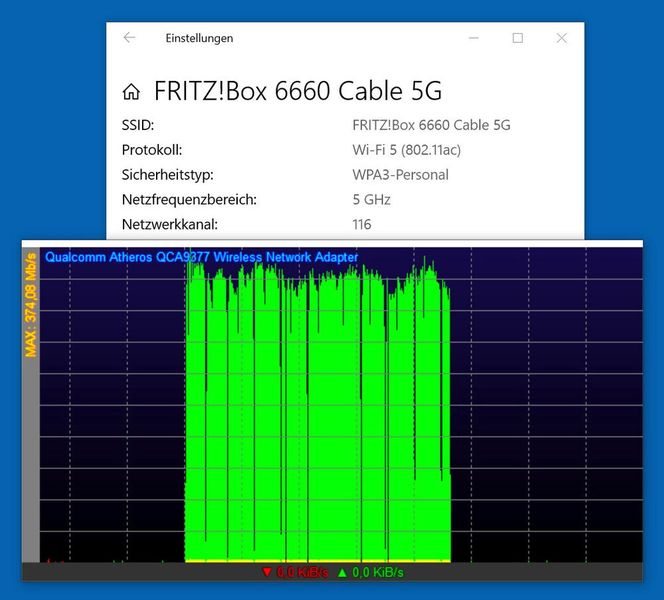Select the Wi-Fi 5 (802.11ac) value
Viewport: 664px width, 600px height.
point(407,150)
